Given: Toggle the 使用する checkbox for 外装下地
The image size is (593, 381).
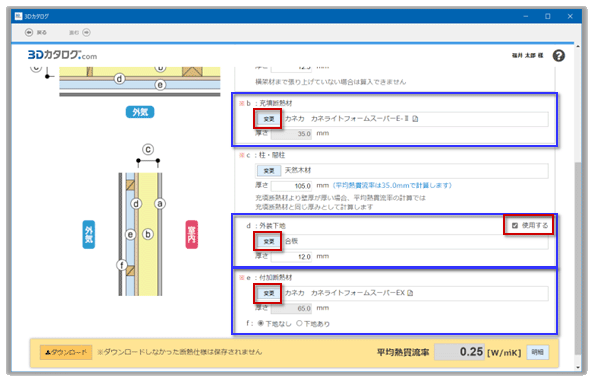Looking at the screenshot, I should click(515, 225).
